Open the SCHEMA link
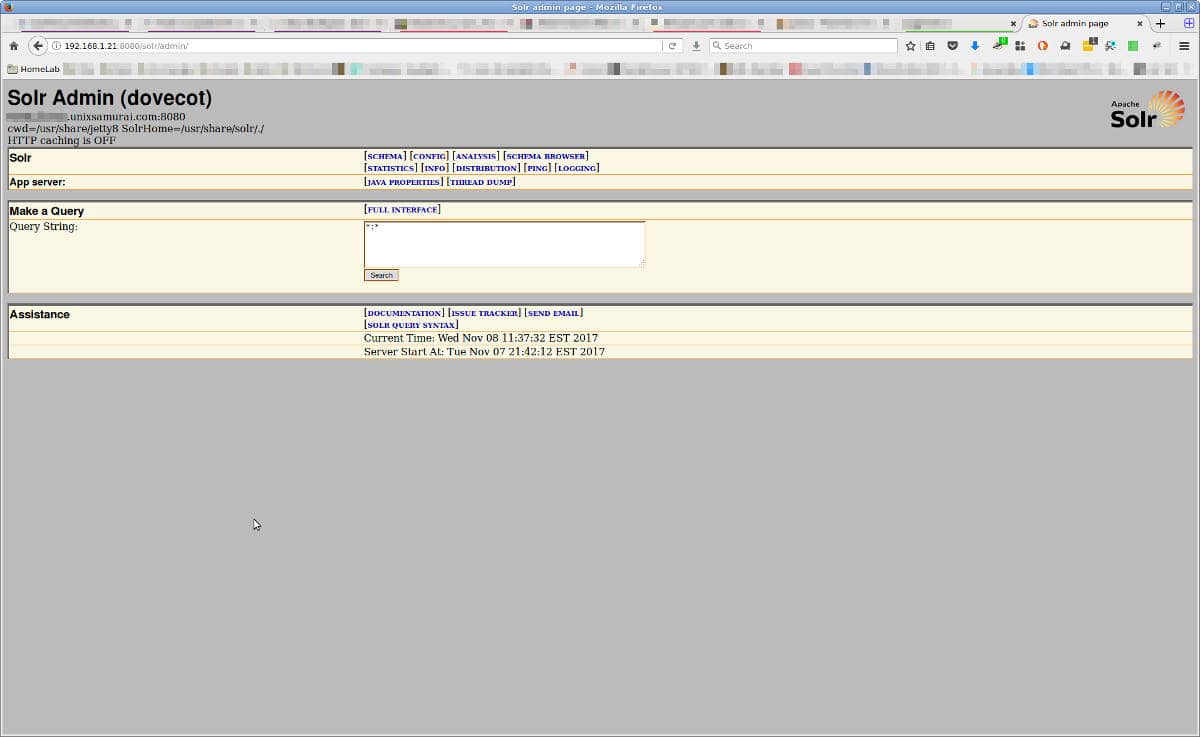Viewport: 1200px width, 737px height. click(385, 156)
